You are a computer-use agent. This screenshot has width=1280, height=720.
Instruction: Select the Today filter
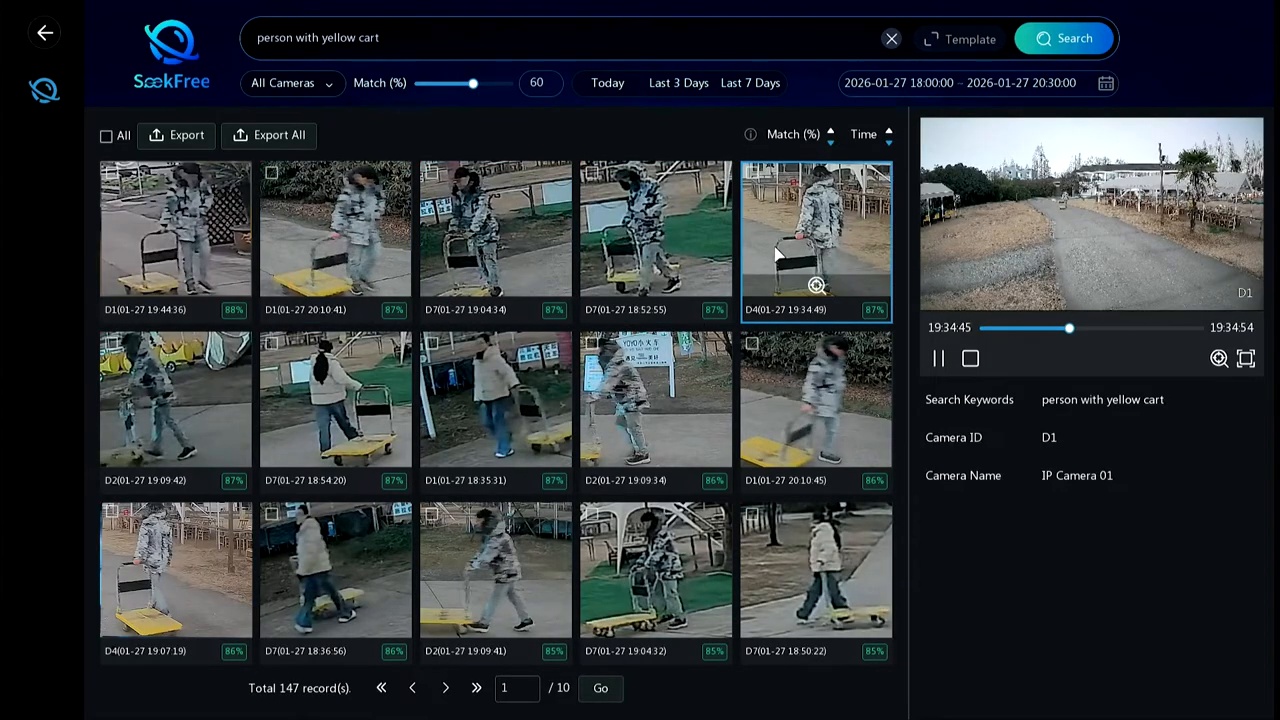click(x=607, y=83)
